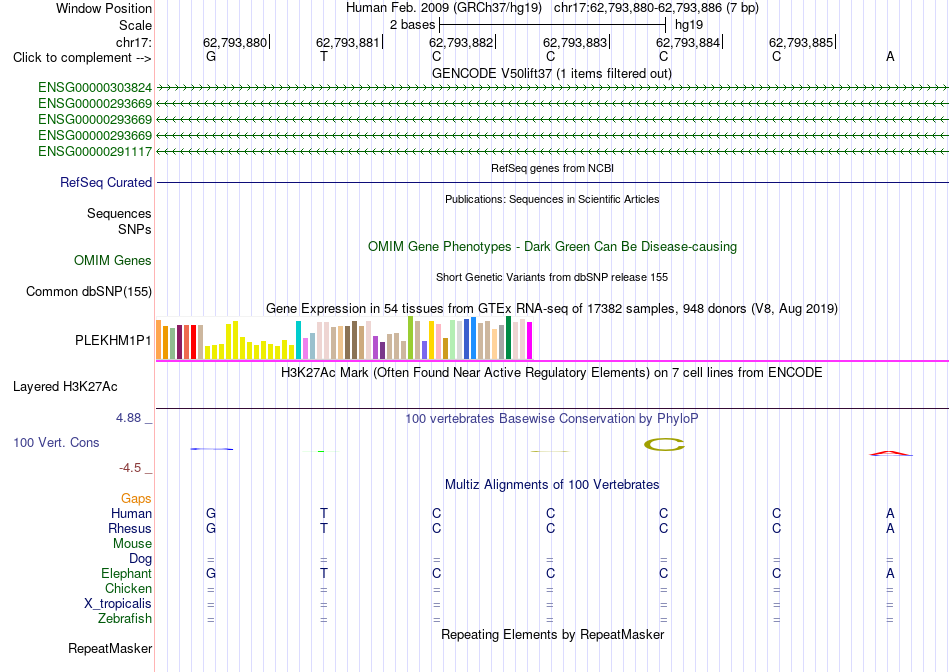Screen dimensions: 950x672
Task: Click base G in the complement sequence row
Action: click(x=211, y=56)
